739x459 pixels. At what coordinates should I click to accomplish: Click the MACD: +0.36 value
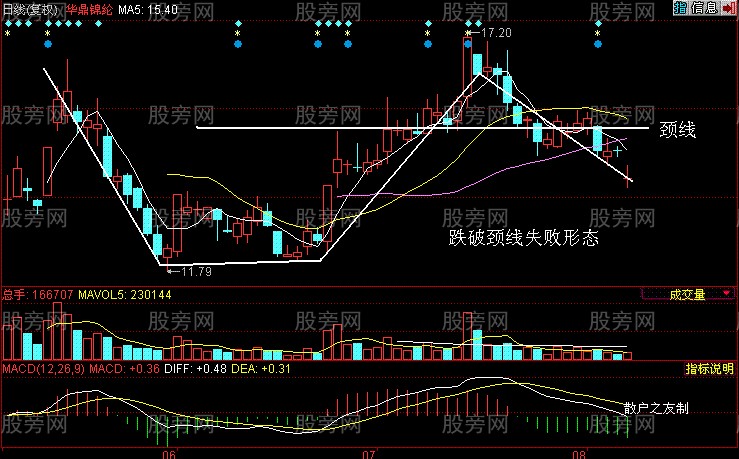pos(124,369)
